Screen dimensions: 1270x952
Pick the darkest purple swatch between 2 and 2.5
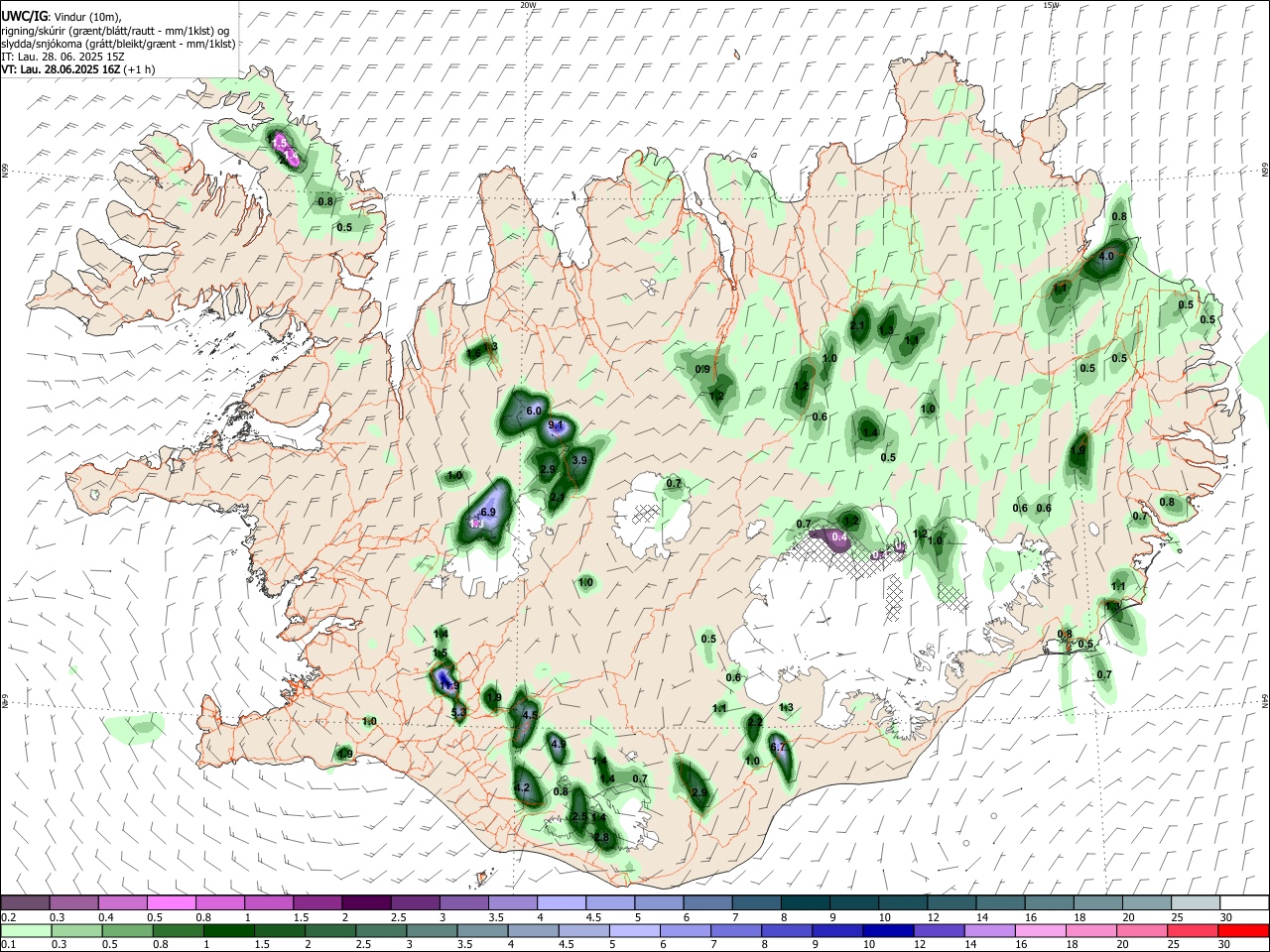point(366,902)
